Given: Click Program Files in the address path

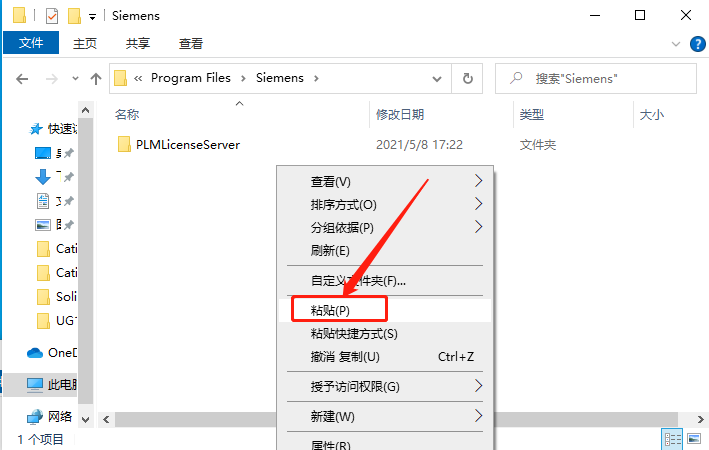Looking at the screenshot, I should coord(191,78).
